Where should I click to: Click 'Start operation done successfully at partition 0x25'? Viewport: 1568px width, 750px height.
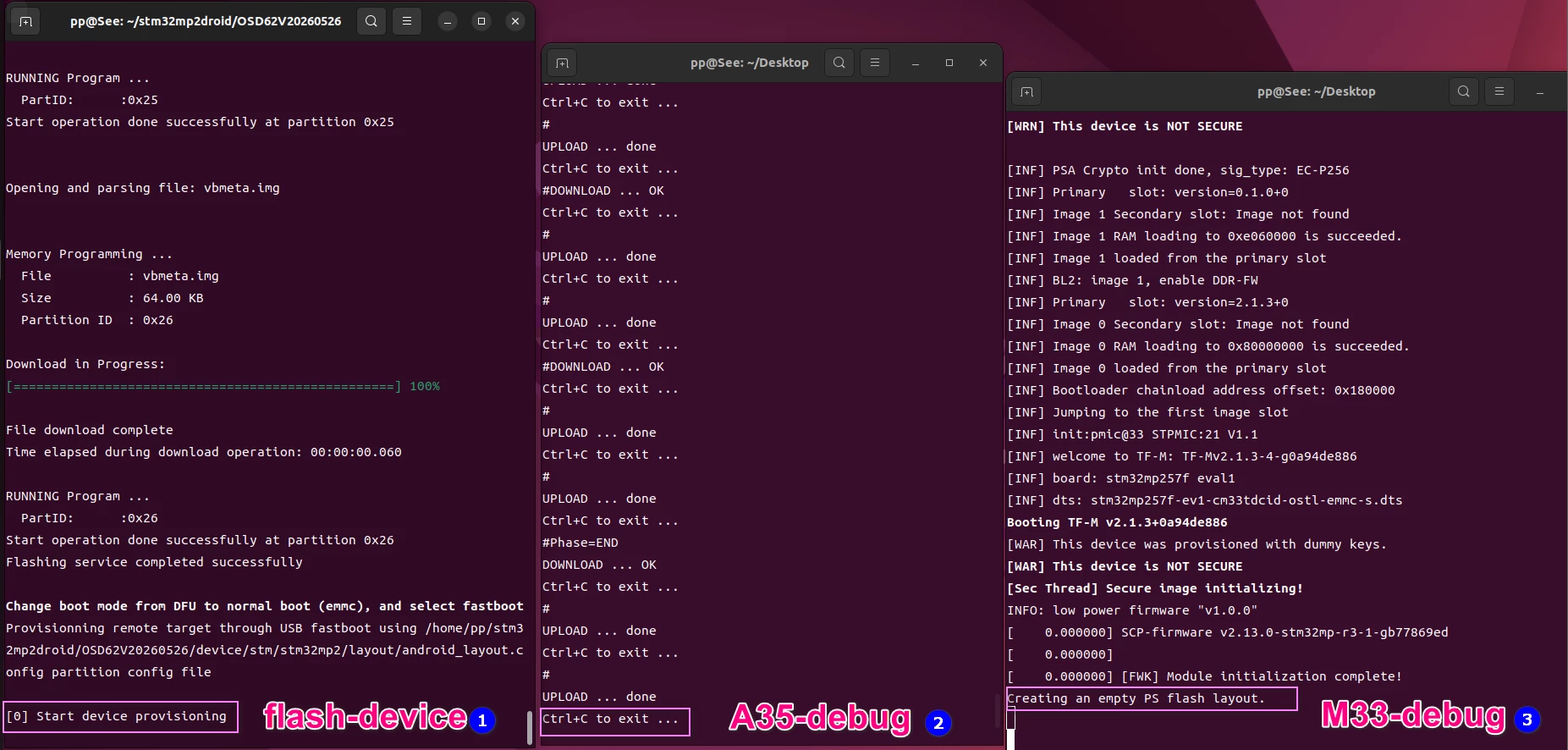(200, 122)
